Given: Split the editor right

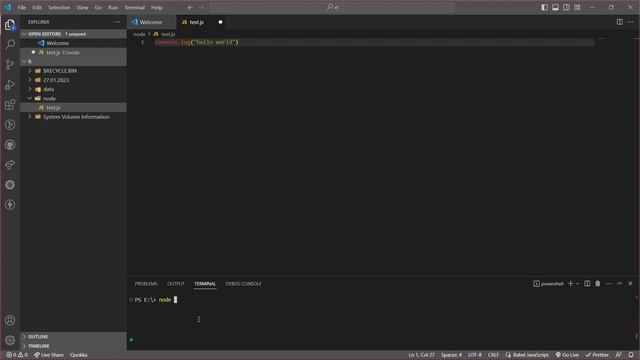Looking at the screenshot, I should point(620,22).
